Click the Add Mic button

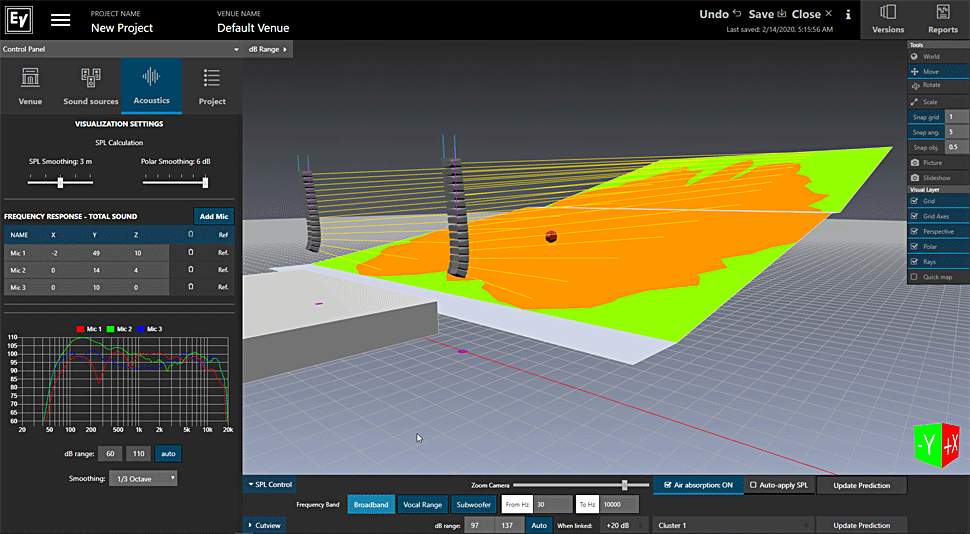212,216
